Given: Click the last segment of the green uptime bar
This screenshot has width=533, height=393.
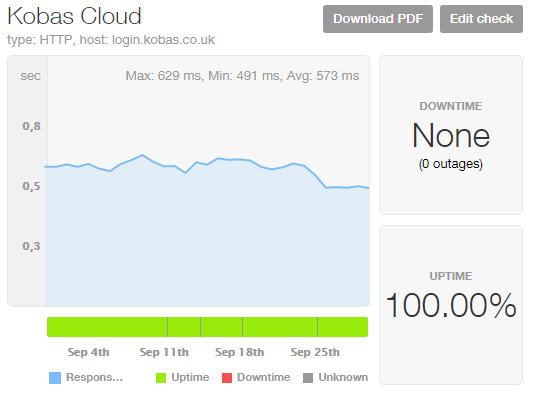Looking at the screenshot, I should pyautogui.click(x=343, y=327).
